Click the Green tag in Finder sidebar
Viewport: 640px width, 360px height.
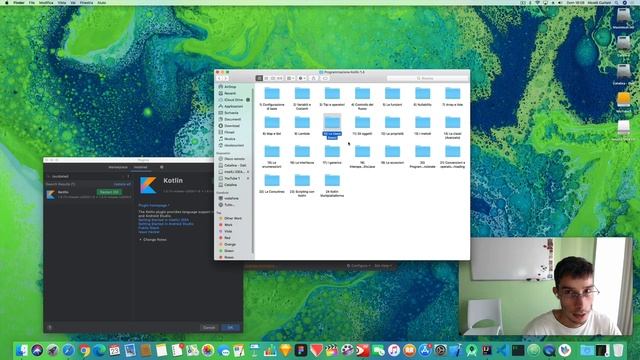point(229,251)
